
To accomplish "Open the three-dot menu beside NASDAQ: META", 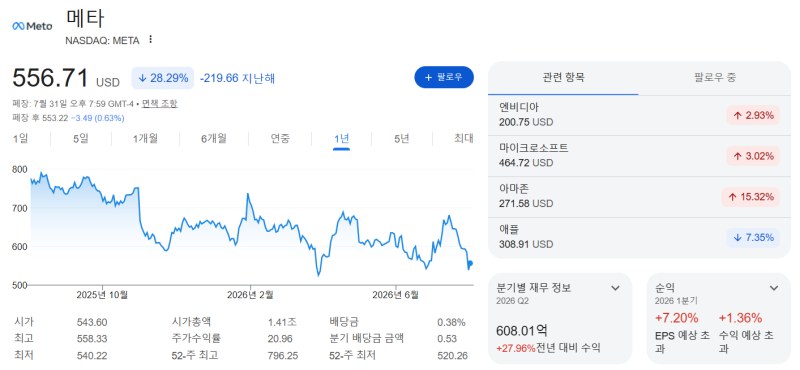I will [150, 40].
